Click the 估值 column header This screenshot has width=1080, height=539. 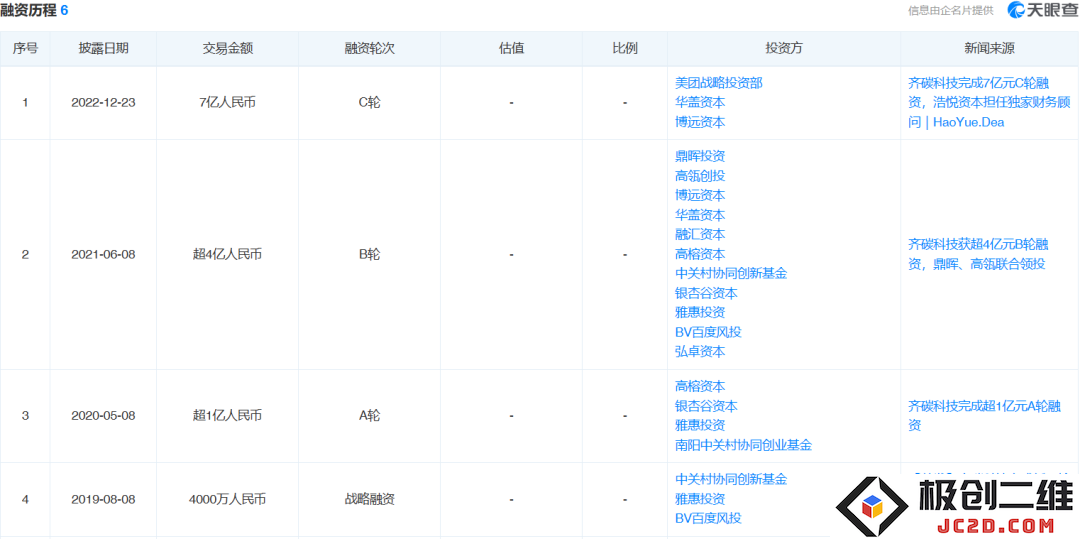click(x=511, y=49)
